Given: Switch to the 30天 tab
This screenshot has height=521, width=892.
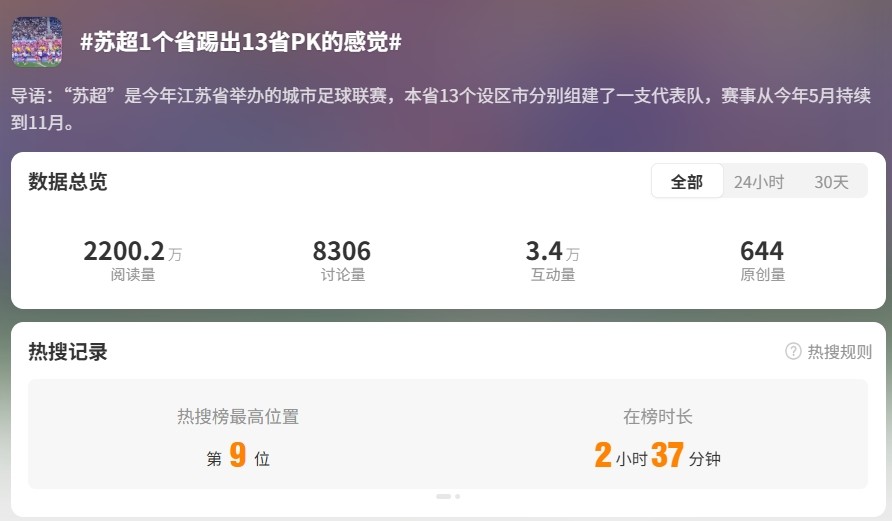Looking at the screenshot, I should point(831,181).
